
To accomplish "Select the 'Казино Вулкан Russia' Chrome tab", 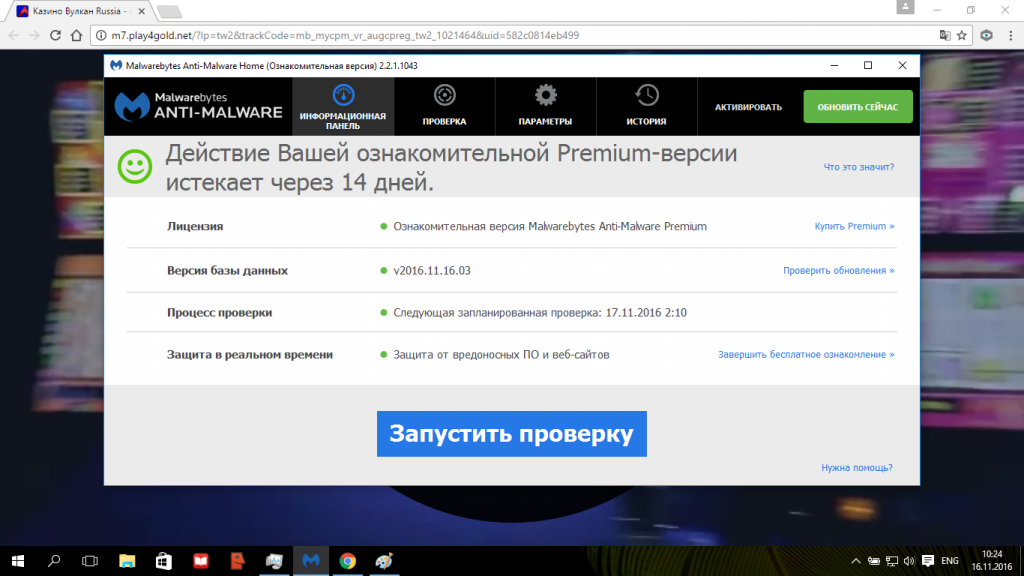I will coord(80,11).
